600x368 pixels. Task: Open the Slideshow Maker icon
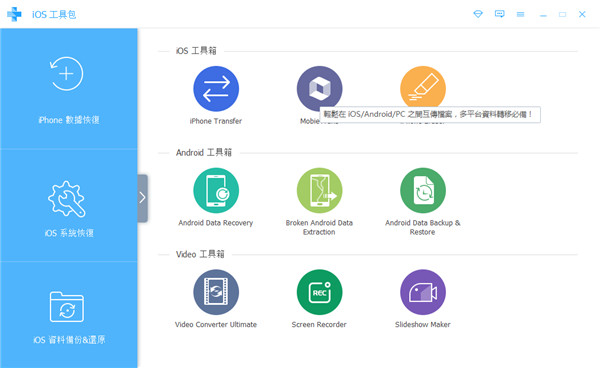point(423,292)
